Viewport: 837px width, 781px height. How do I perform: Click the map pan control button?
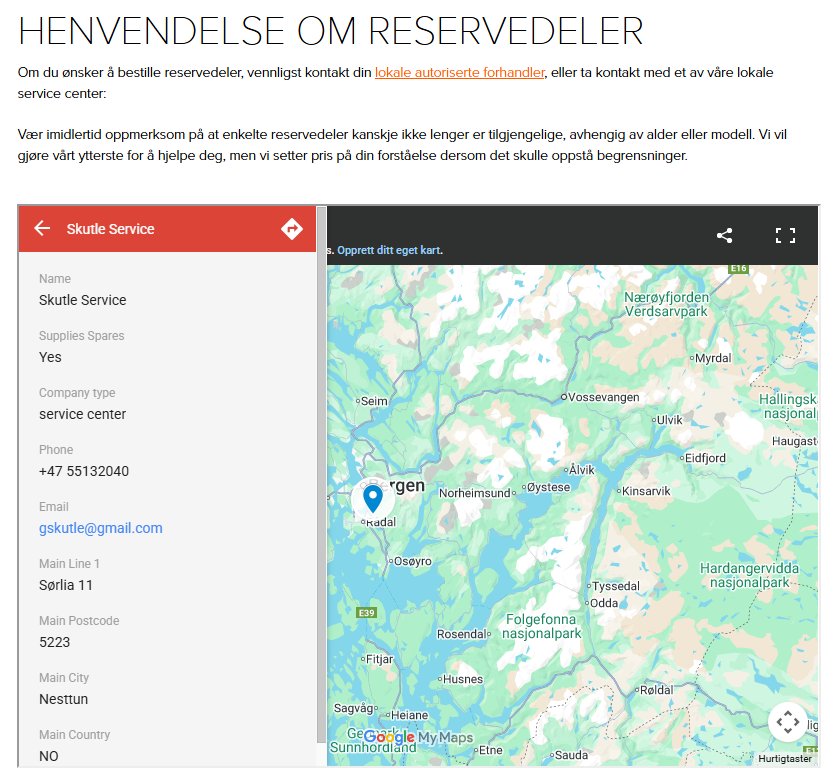[787, 722]
